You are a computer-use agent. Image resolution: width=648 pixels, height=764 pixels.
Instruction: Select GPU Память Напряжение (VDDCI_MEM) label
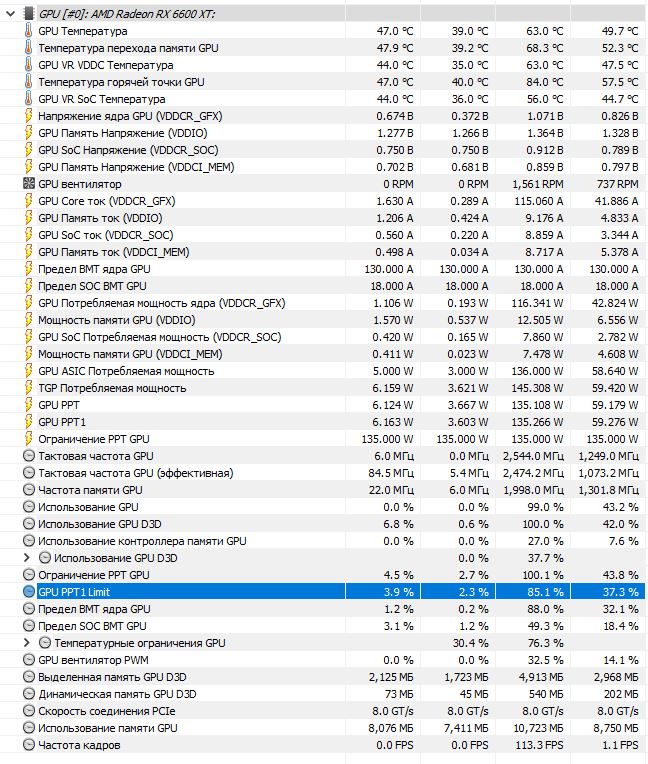coord(136,167)
